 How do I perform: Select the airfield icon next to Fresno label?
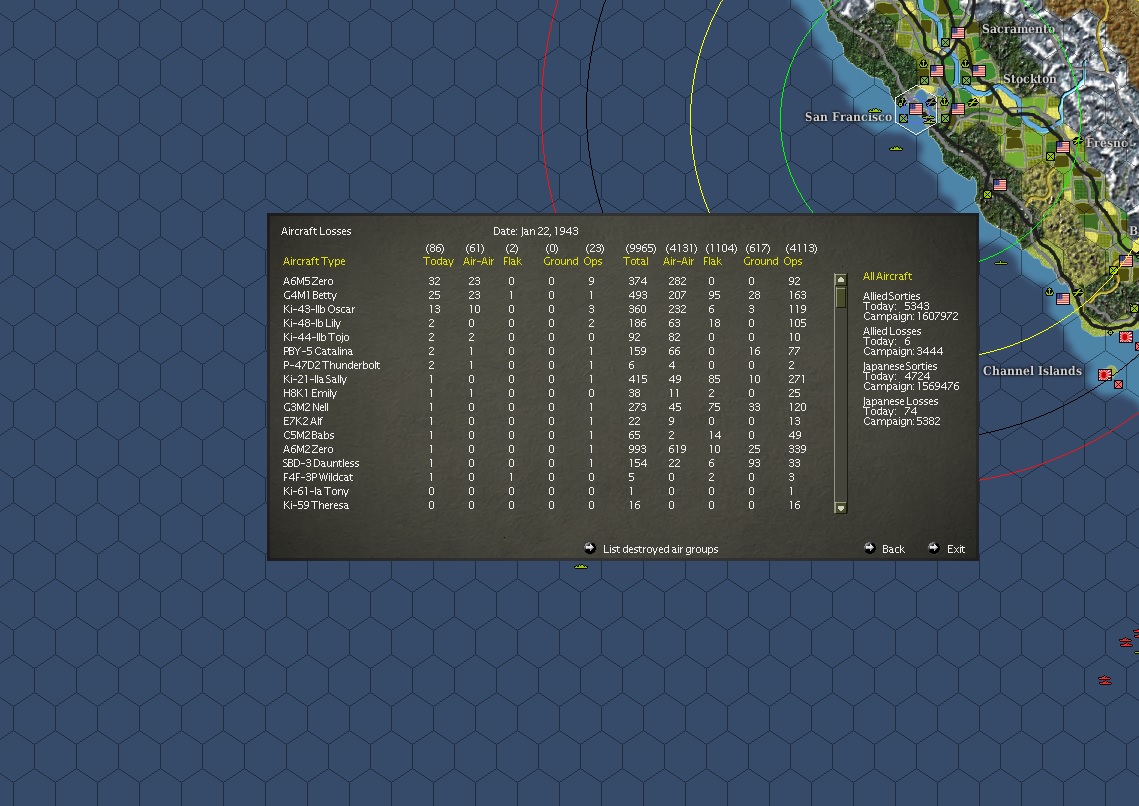click(1078, 141)
